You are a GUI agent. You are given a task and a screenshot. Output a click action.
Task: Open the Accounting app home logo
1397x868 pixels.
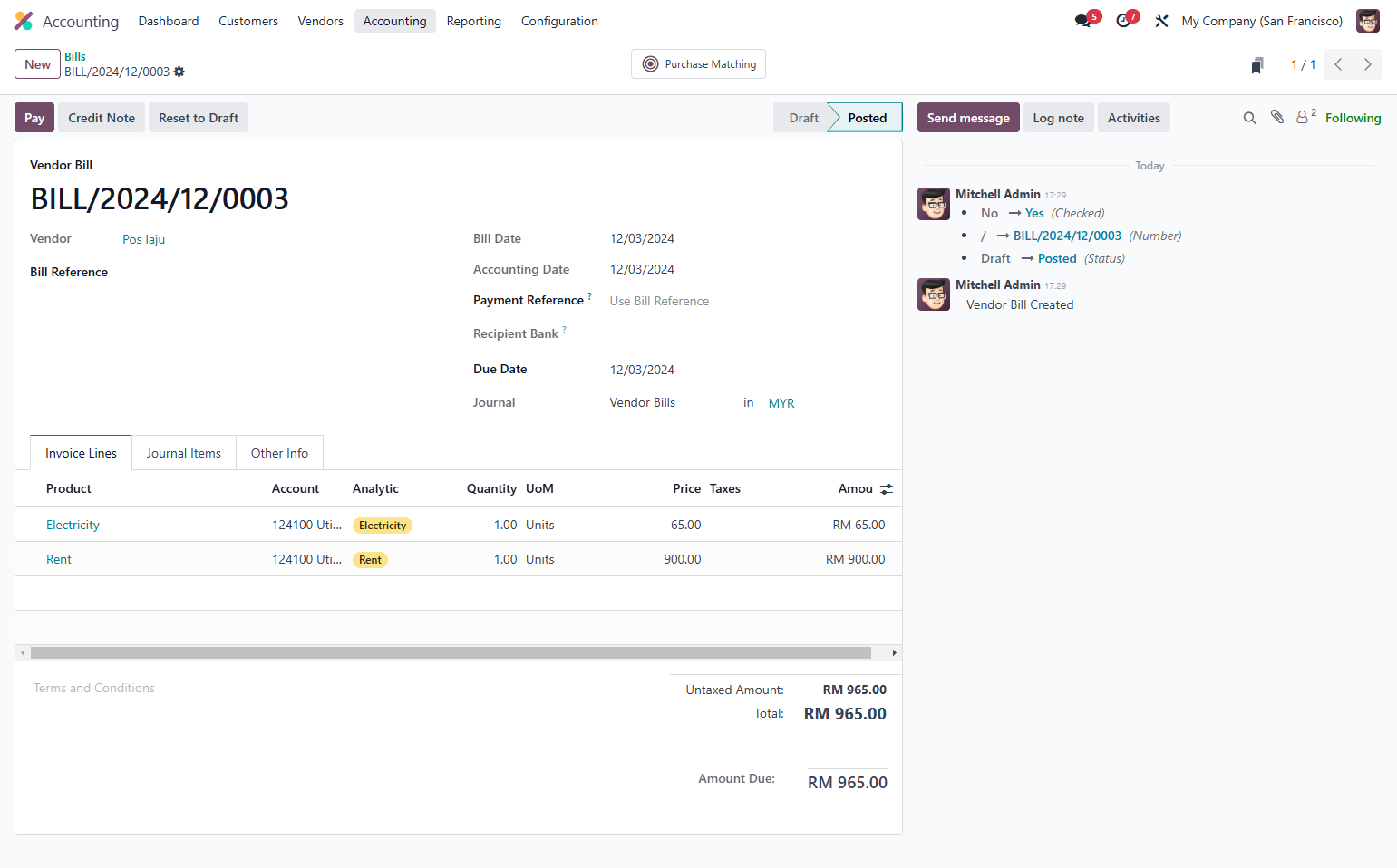24,21
